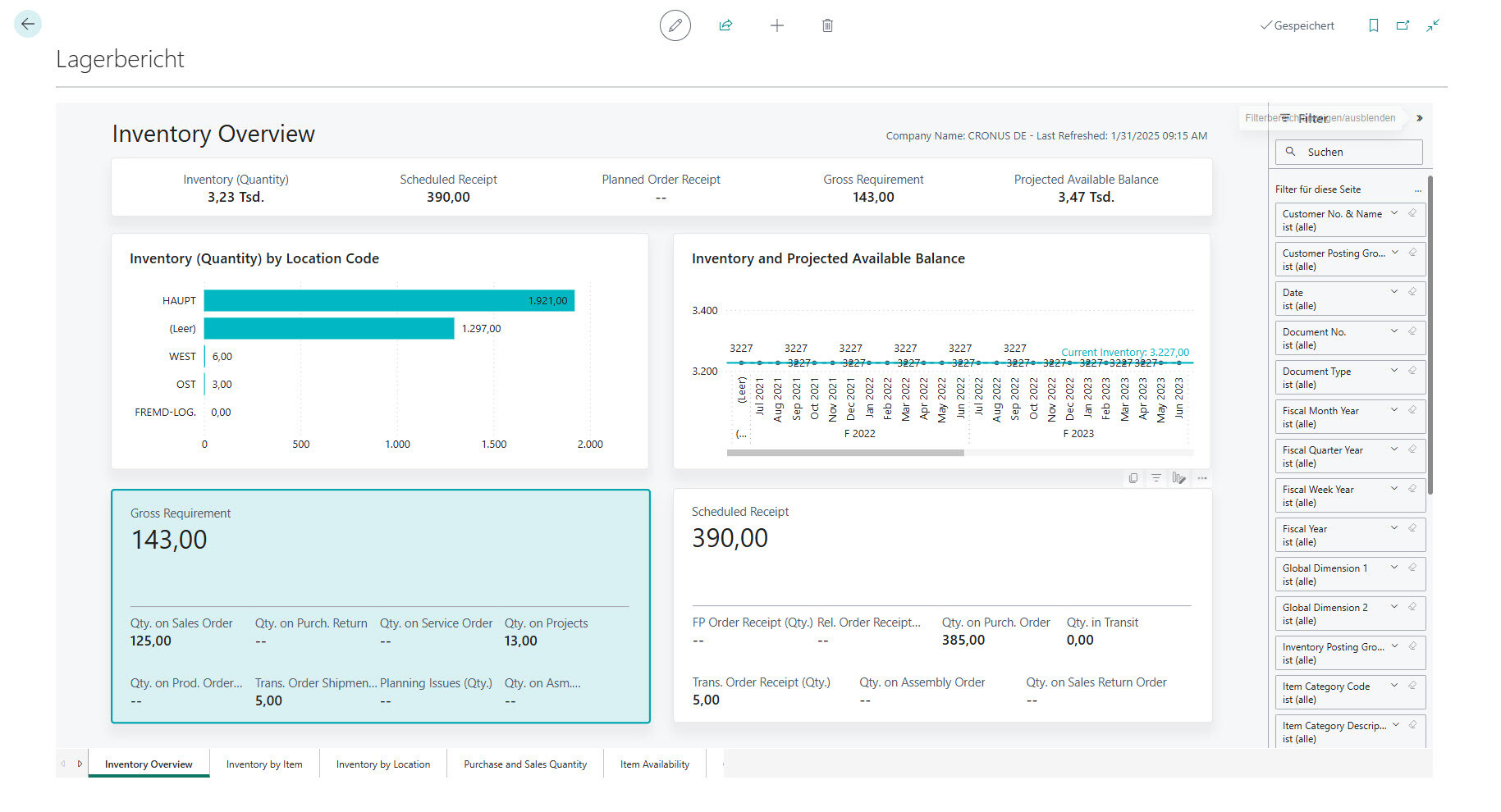
Task: Expand the Fiscal Month Year filter
Action: pos(1394,410)
